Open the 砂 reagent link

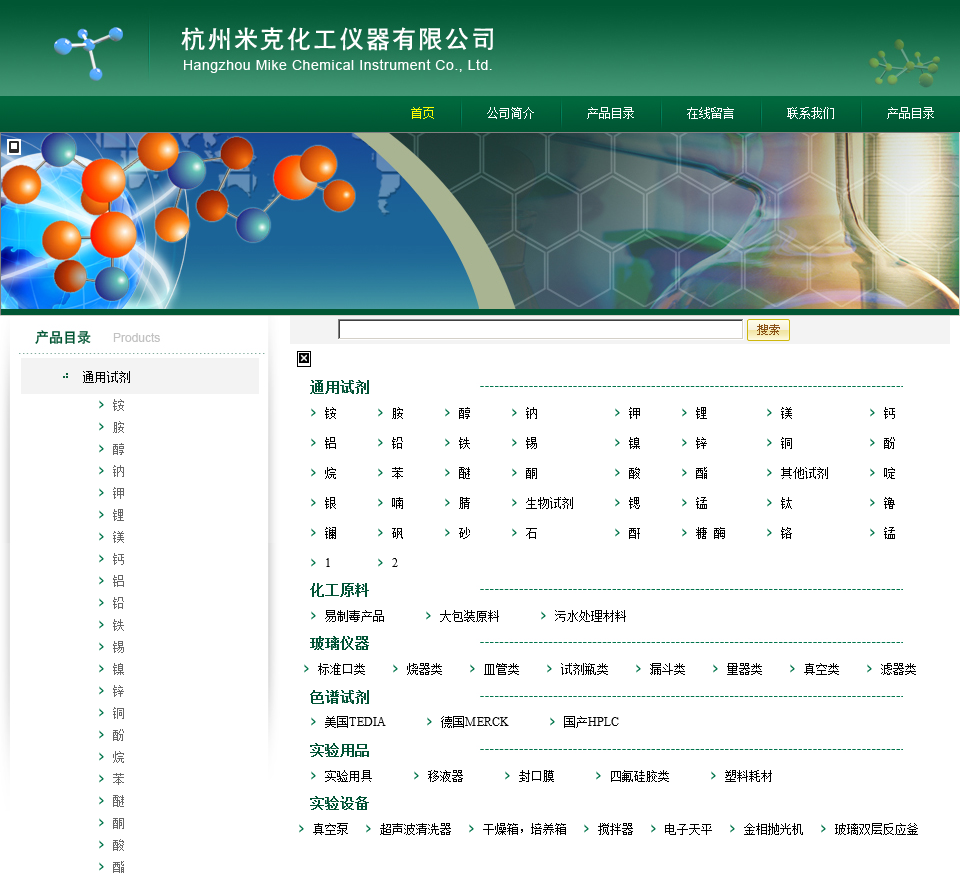(465, 533)
